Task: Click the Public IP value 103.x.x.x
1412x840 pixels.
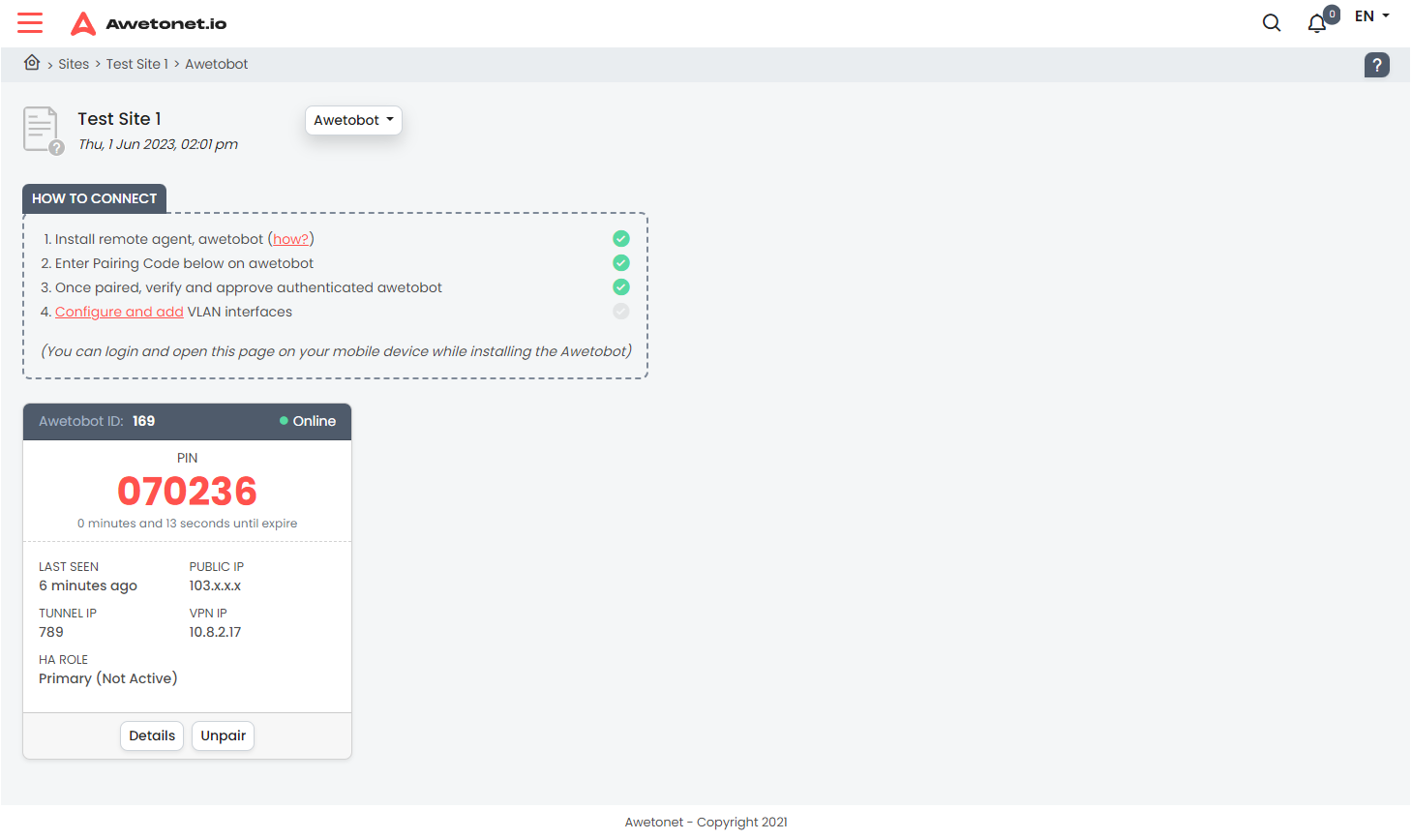Action: pos(215,585)
